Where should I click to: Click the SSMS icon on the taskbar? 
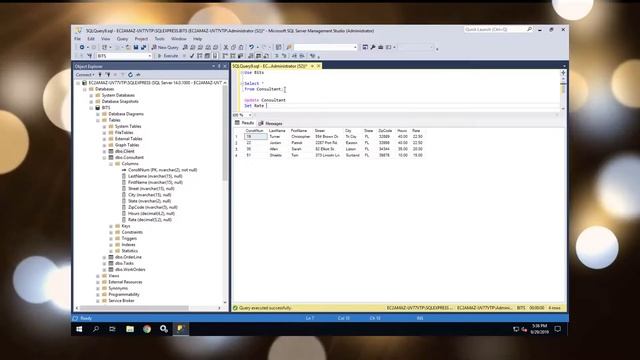tap(180, 329)
